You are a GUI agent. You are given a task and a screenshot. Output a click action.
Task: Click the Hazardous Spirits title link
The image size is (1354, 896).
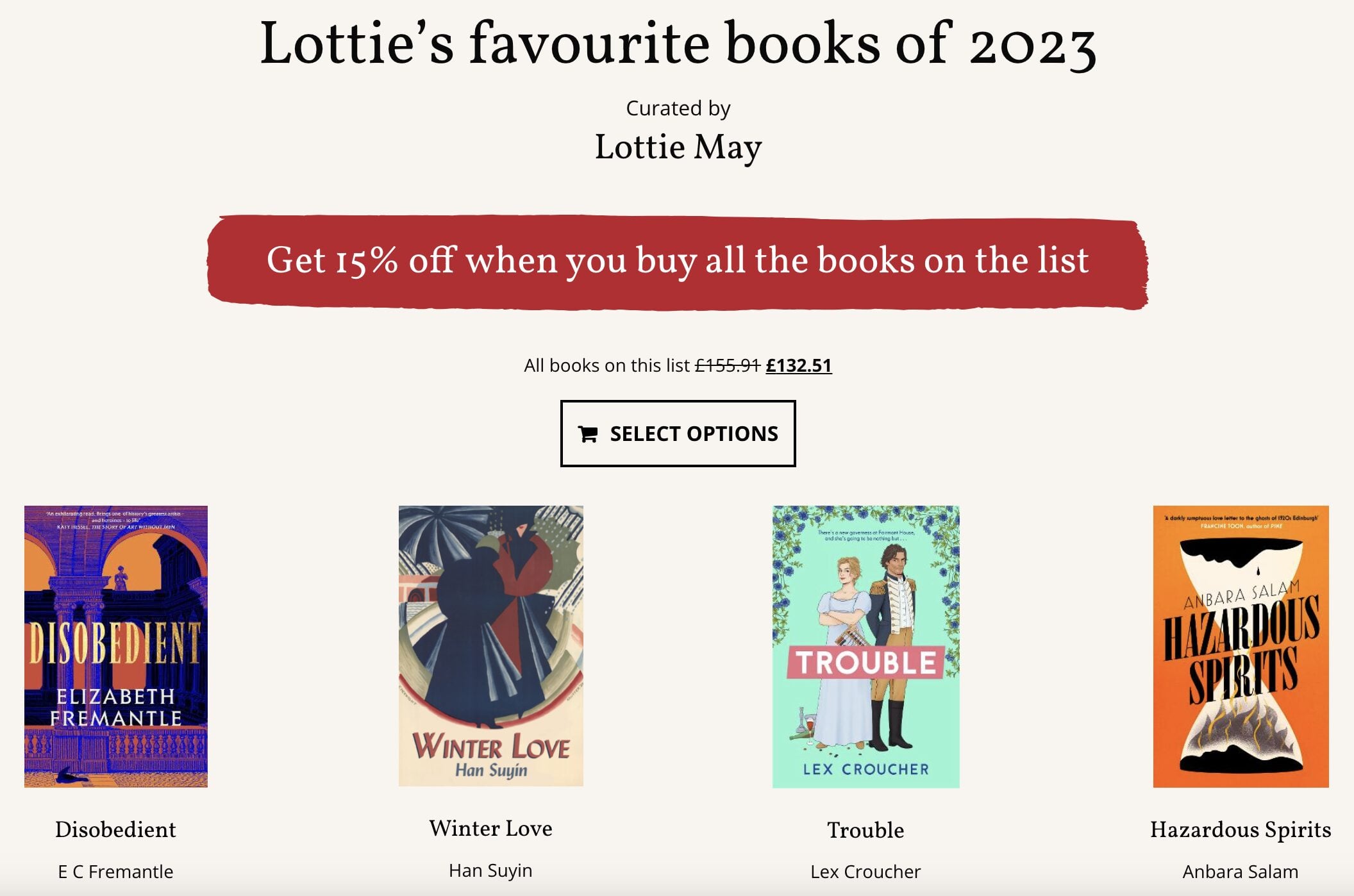tap(1241, 829)
